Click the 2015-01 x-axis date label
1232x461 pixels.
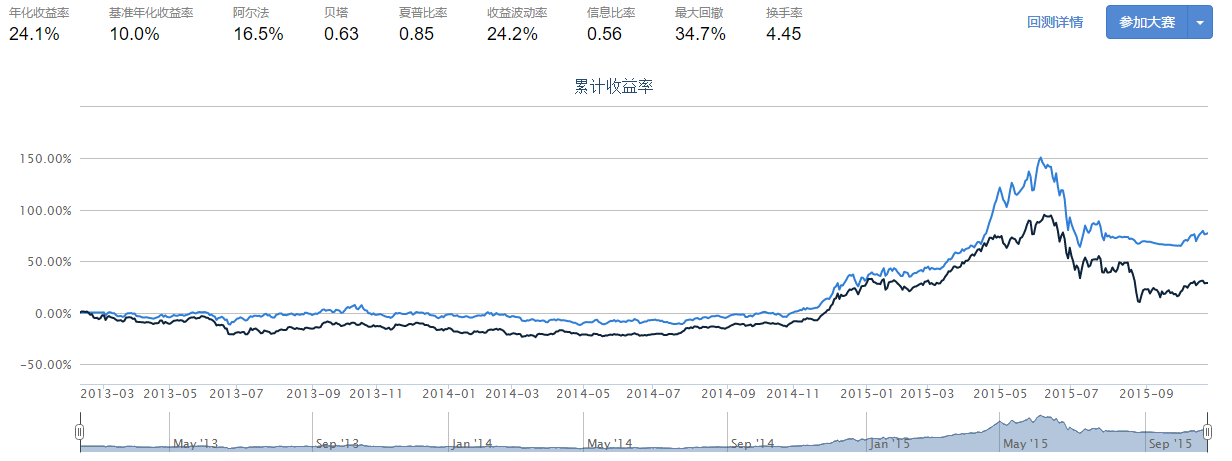[x=866, y=394]
